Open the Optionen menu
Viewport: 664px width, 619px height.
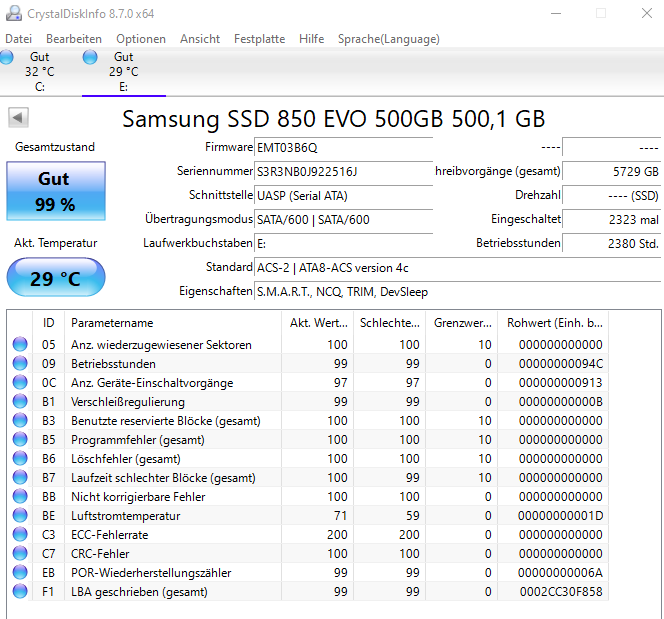pos(141,39)
